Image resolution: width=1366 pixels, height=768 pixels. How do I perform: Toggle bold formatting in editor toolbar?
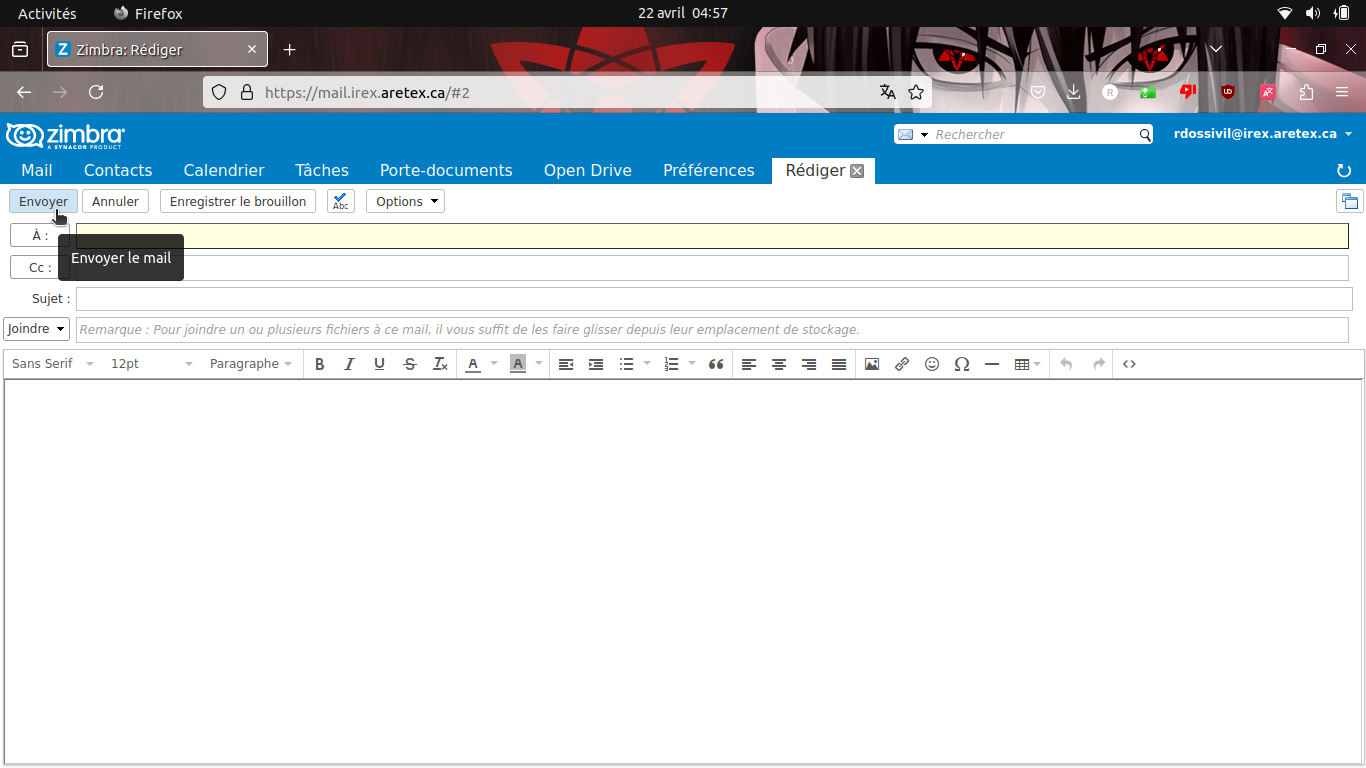[320, 364]
